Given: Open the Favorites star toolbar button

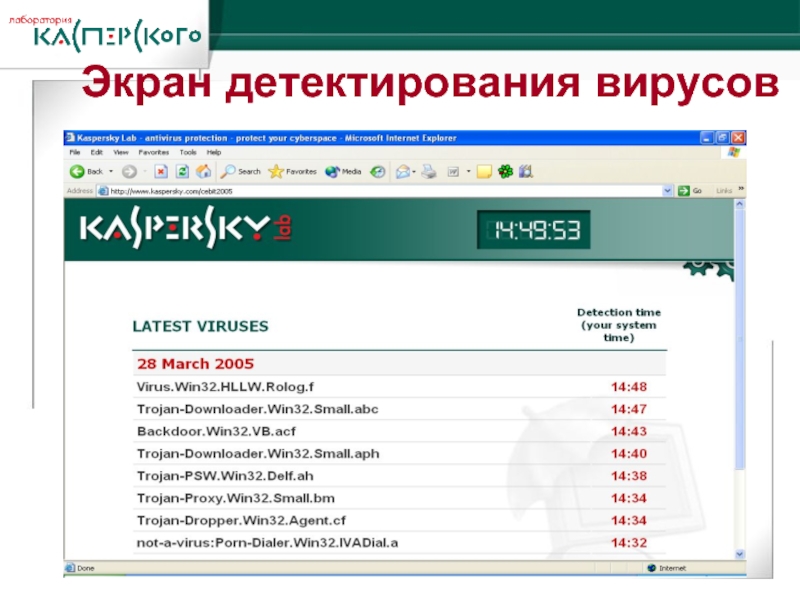Looking at the screenshot, I should (292, 172).
